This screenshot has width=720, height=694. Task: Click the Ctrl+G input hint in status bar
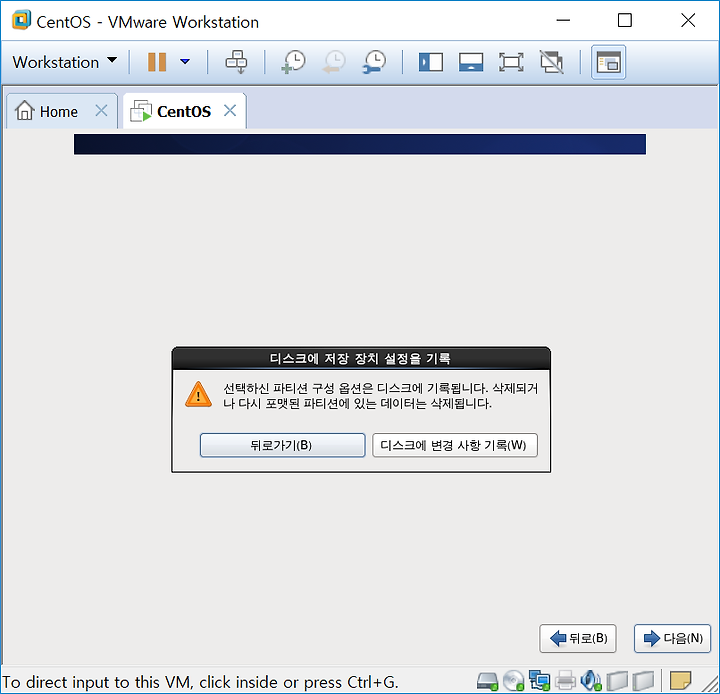coord(200,683)
